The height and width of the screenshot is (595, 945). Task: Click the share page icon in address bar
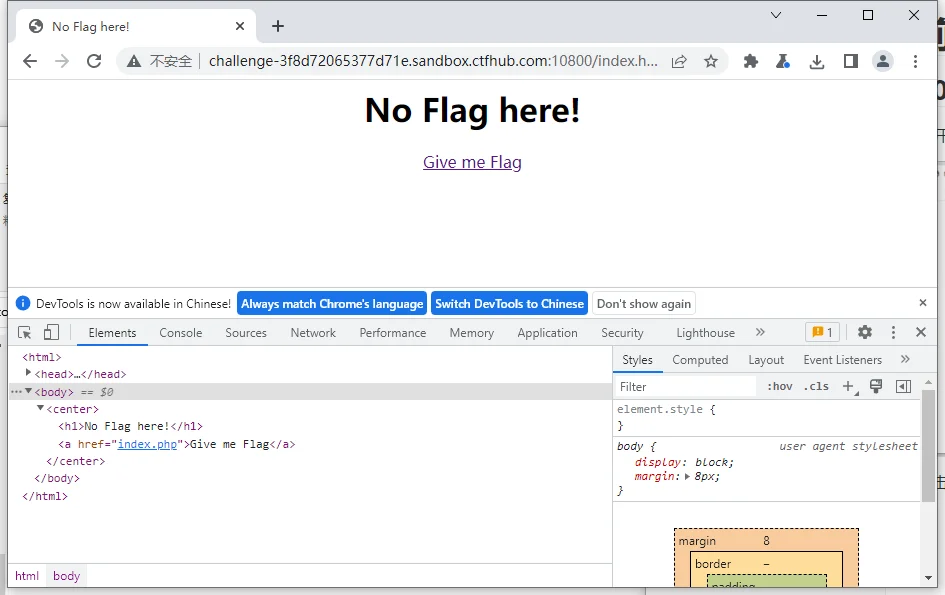click(x=679, y=61)
